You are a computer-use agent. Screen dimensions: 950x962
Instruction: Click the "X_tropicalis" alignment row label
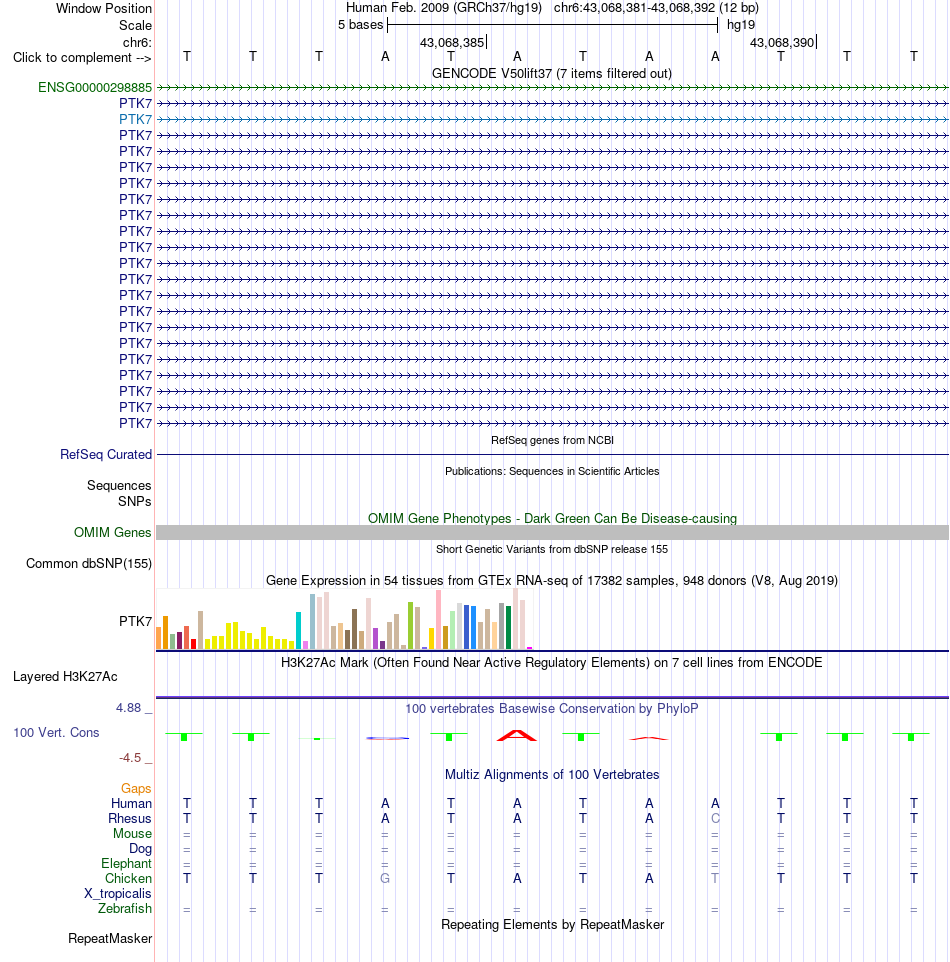[x=117, y=894]
